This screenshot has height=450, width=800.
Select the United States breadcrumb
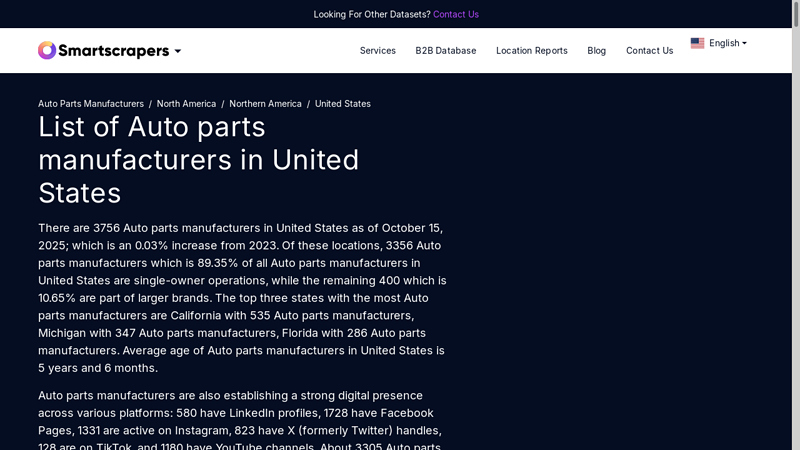343,104
